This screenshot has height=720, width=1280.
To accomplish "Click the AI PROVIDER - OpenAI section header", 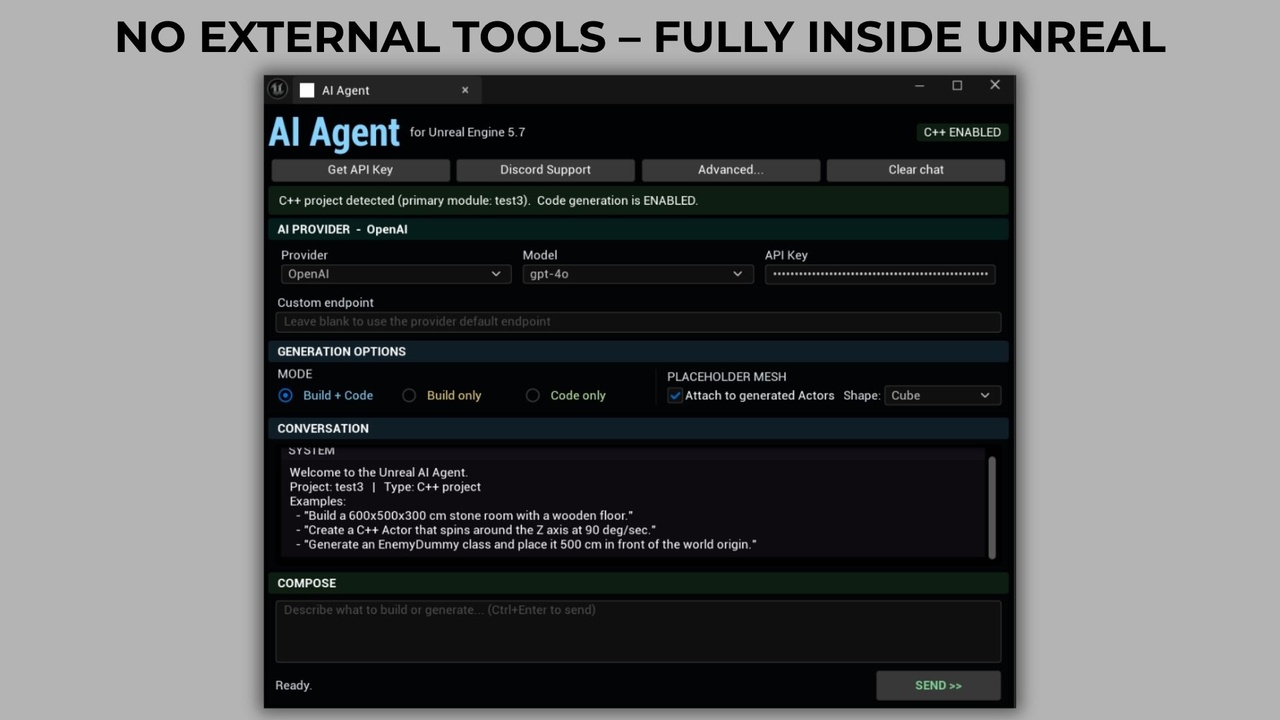I will point(638,229).
